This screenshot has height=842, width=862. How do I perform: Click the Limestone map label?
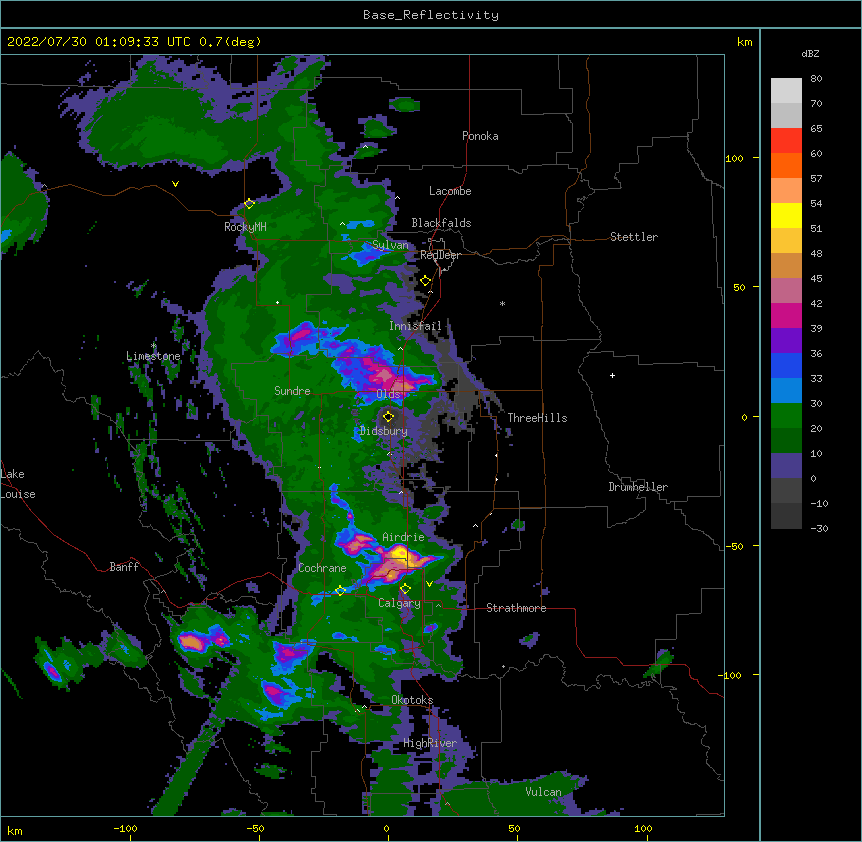(153, 356)
